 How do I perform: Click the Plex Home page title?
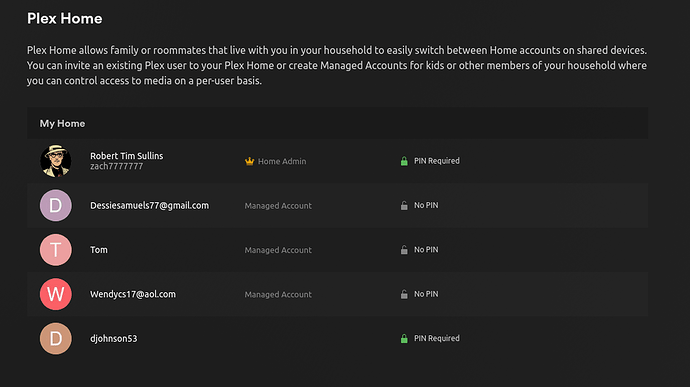[65, 18]
